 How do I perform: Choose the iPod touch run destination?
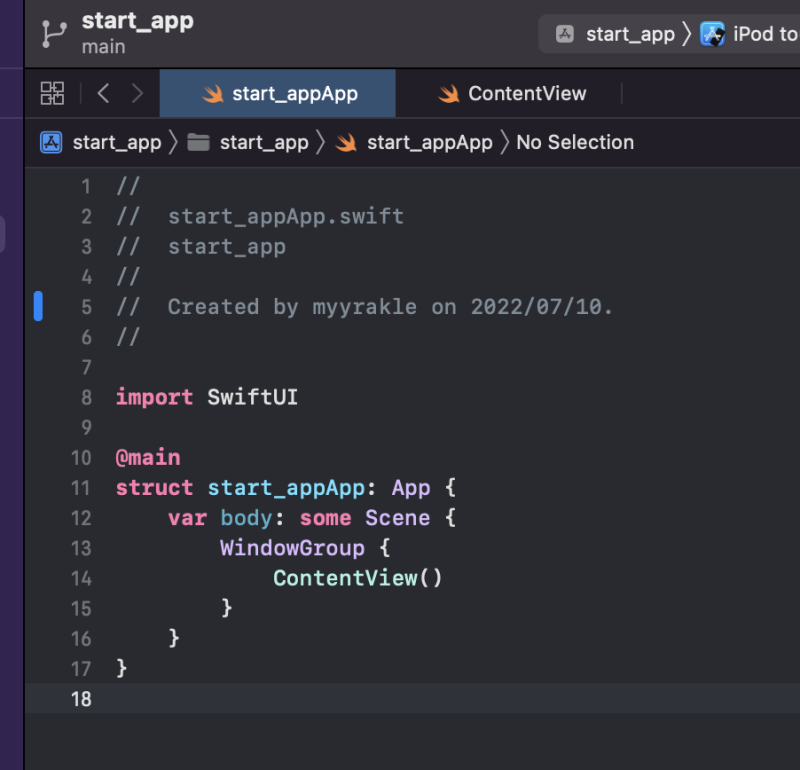765,34
